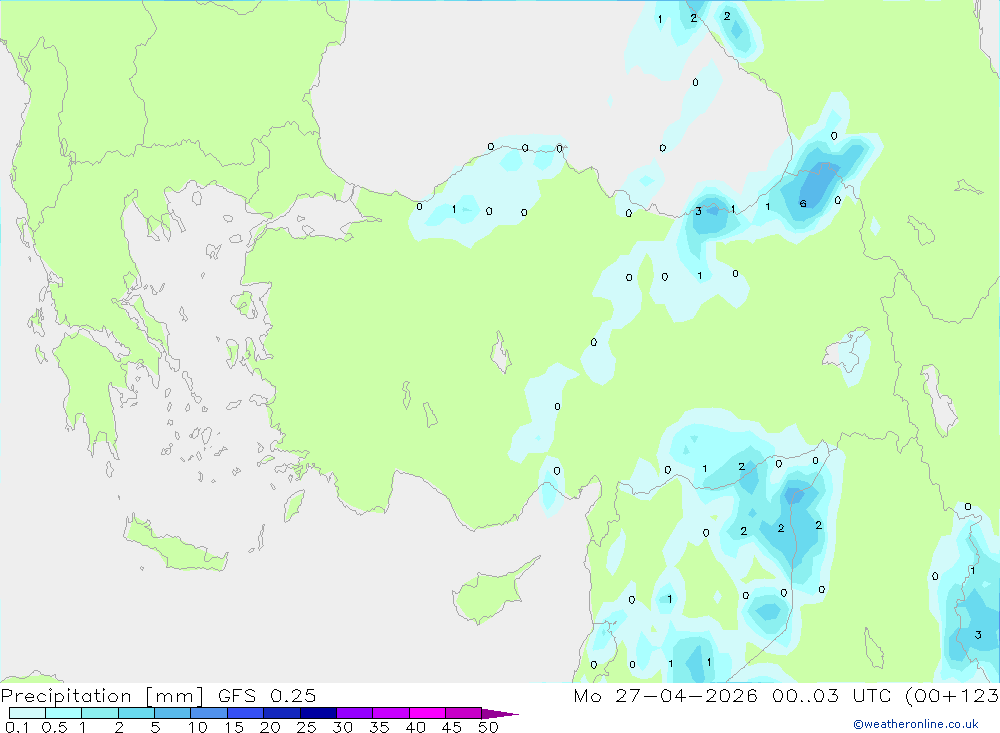Click the '50' legend scale label
Viewport: 1000px width, 733px height.
click(488, 727)
